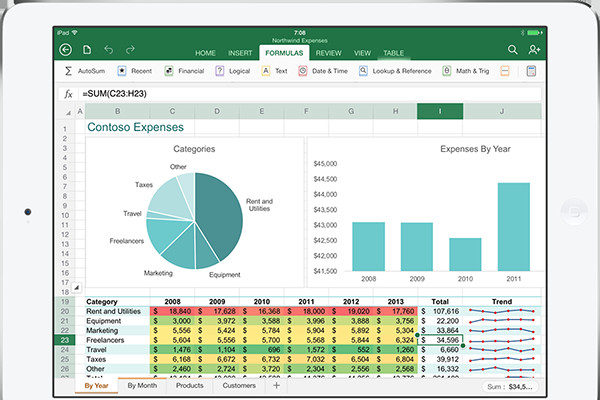Image resolution: width=600 pixels, height=400 pixels.
Task: Tap the share with people icon
Action: click(535, 49)
